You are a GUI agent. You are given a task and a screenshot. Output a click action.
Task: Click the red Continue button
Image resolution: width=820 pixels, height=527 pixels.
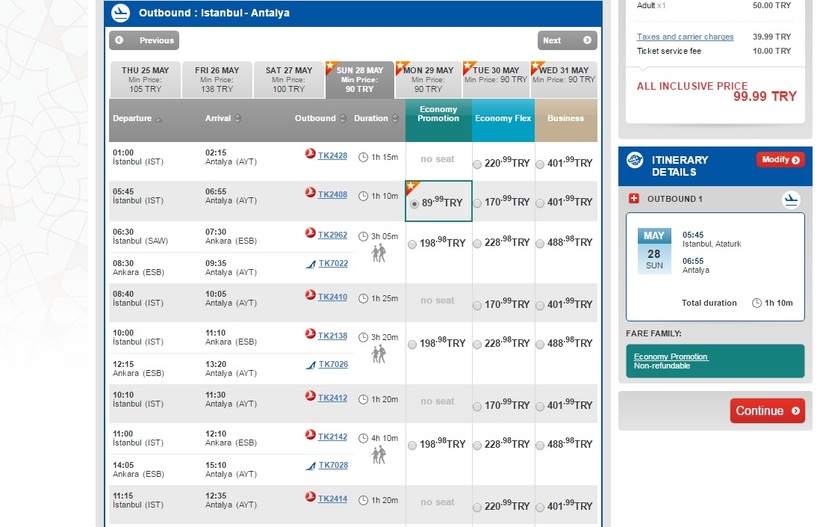767,411
